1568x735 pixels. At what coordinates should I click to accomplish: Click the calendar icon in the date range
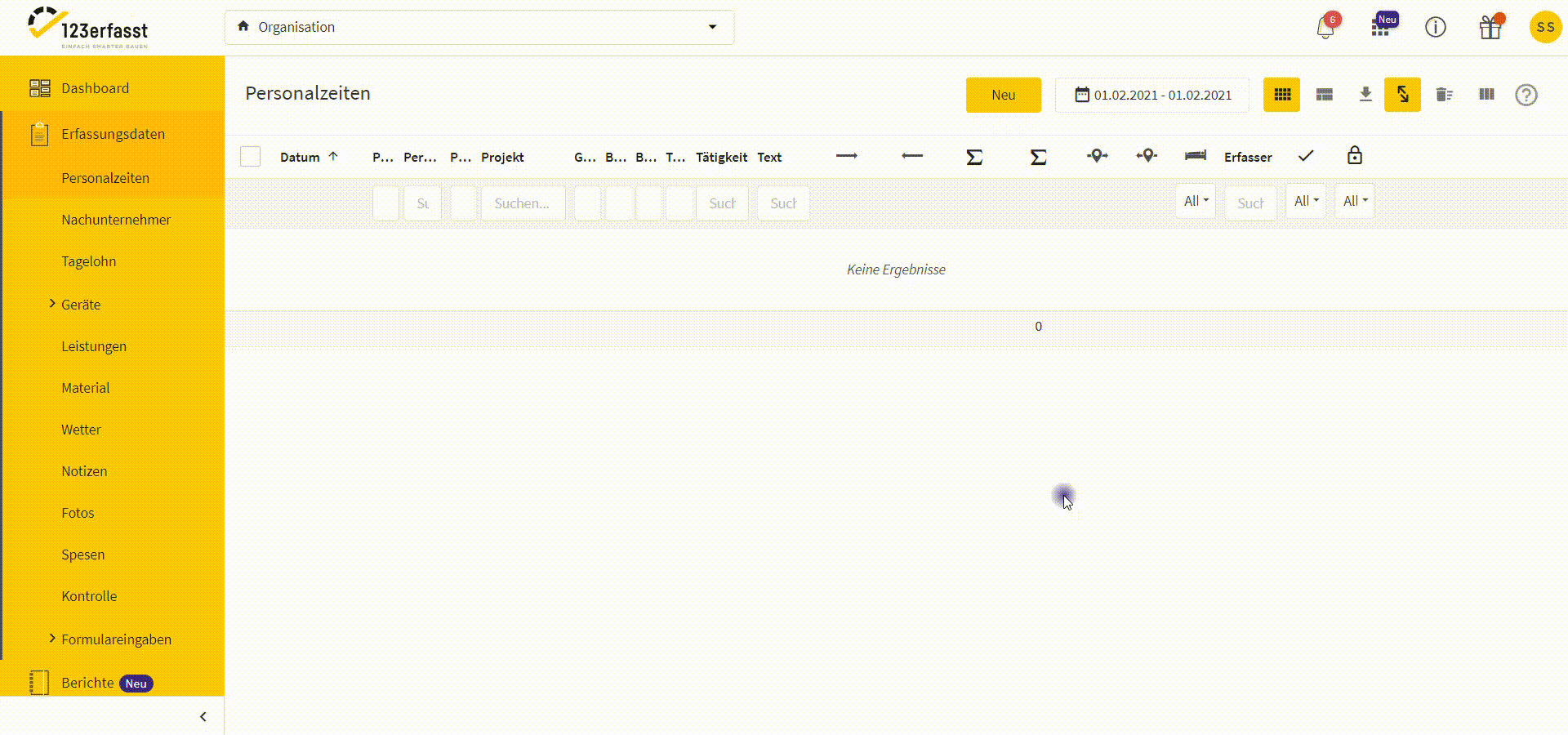(x=1082, y=95)
